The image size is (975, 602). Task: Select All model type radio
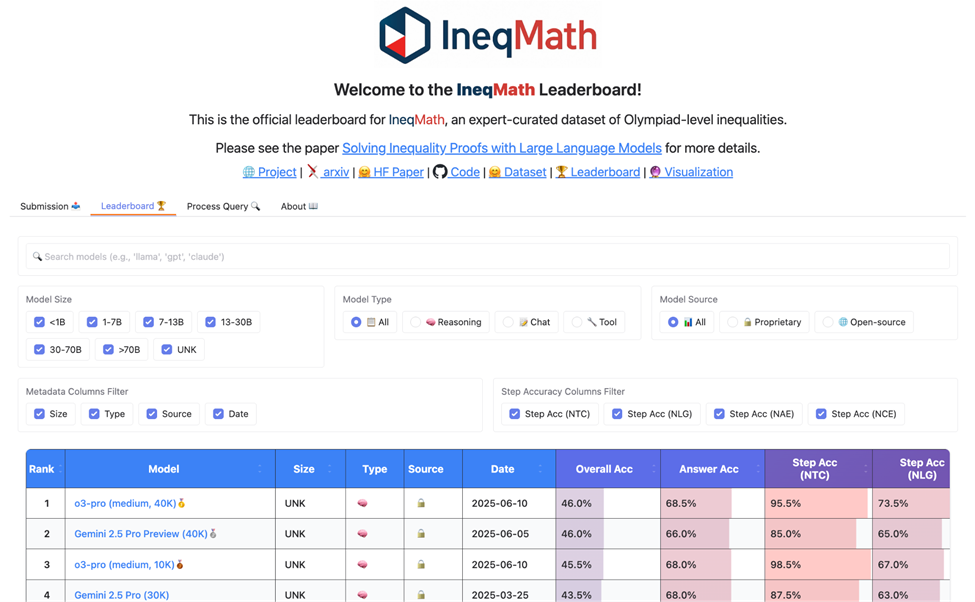[356, 322]
